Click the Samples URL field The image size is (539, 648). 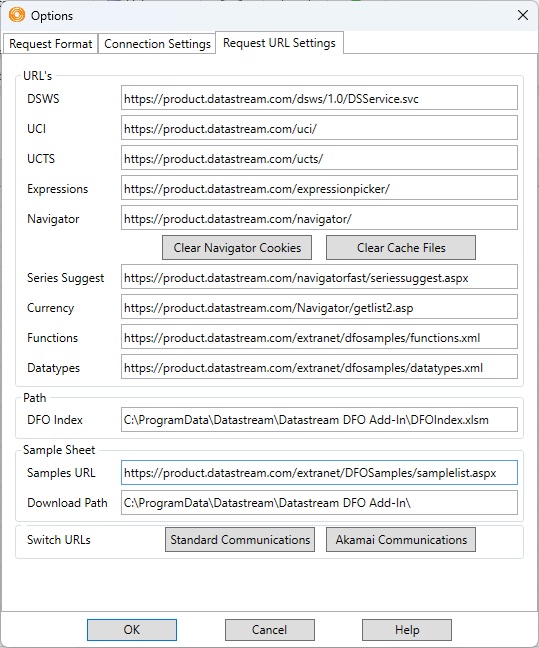(x=319, y=473)
